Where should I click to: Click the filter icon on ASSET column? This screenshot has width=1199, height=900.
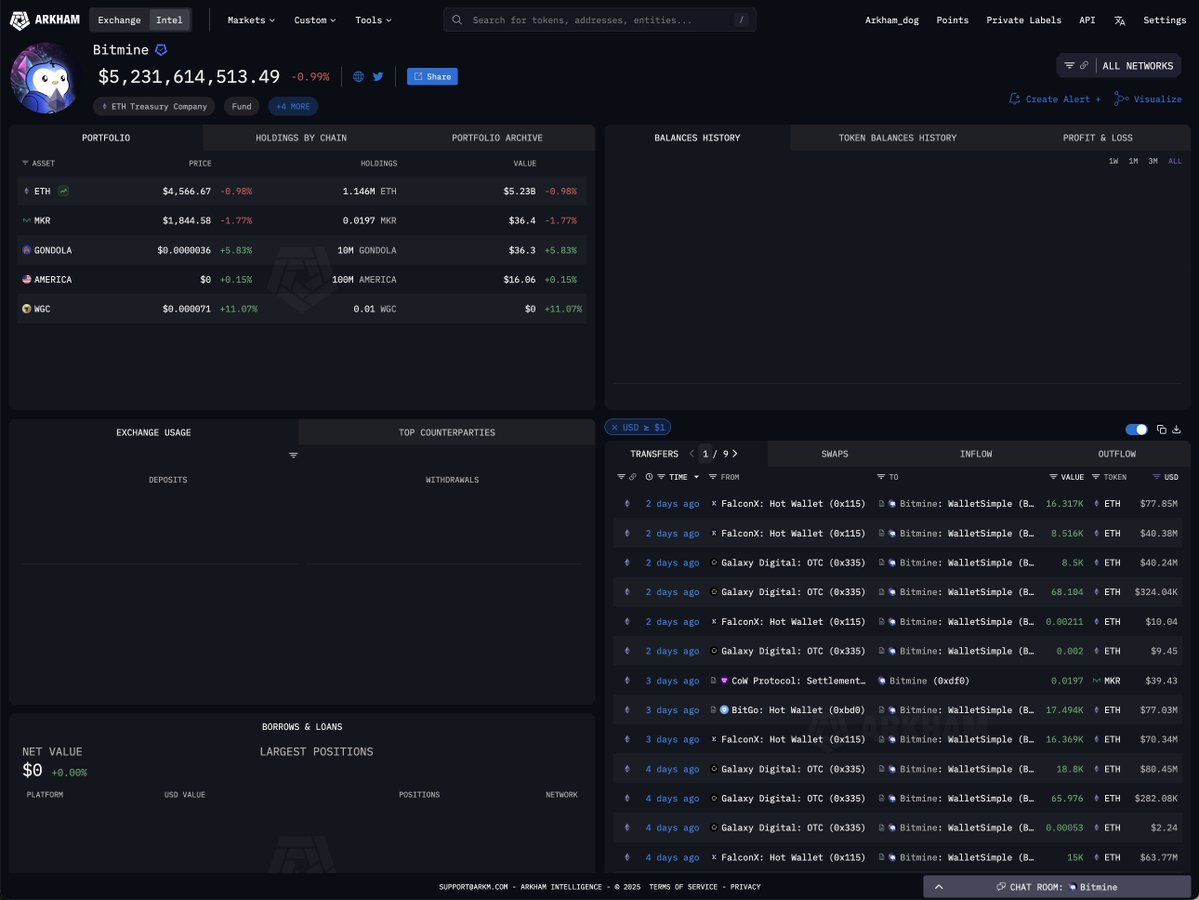[x=25, y=164]
